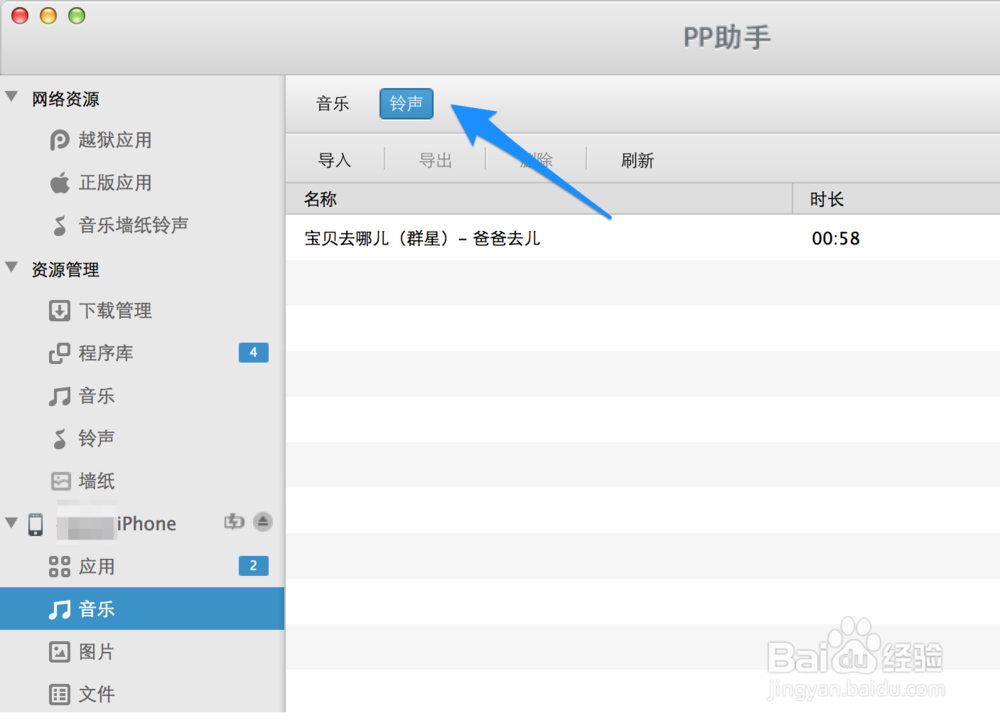Select music note icon under 资源管理

(x=59, y=396)
